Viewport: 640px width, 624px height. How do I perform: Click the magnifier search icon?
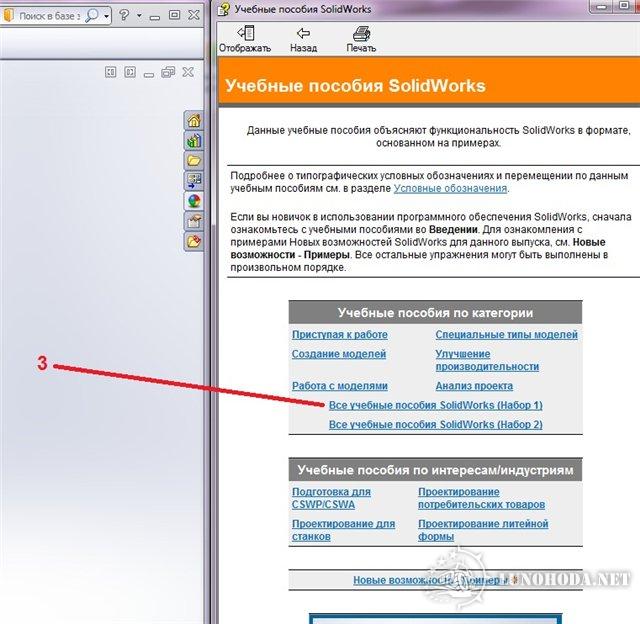pyautogui.click(x=92, y=16)
